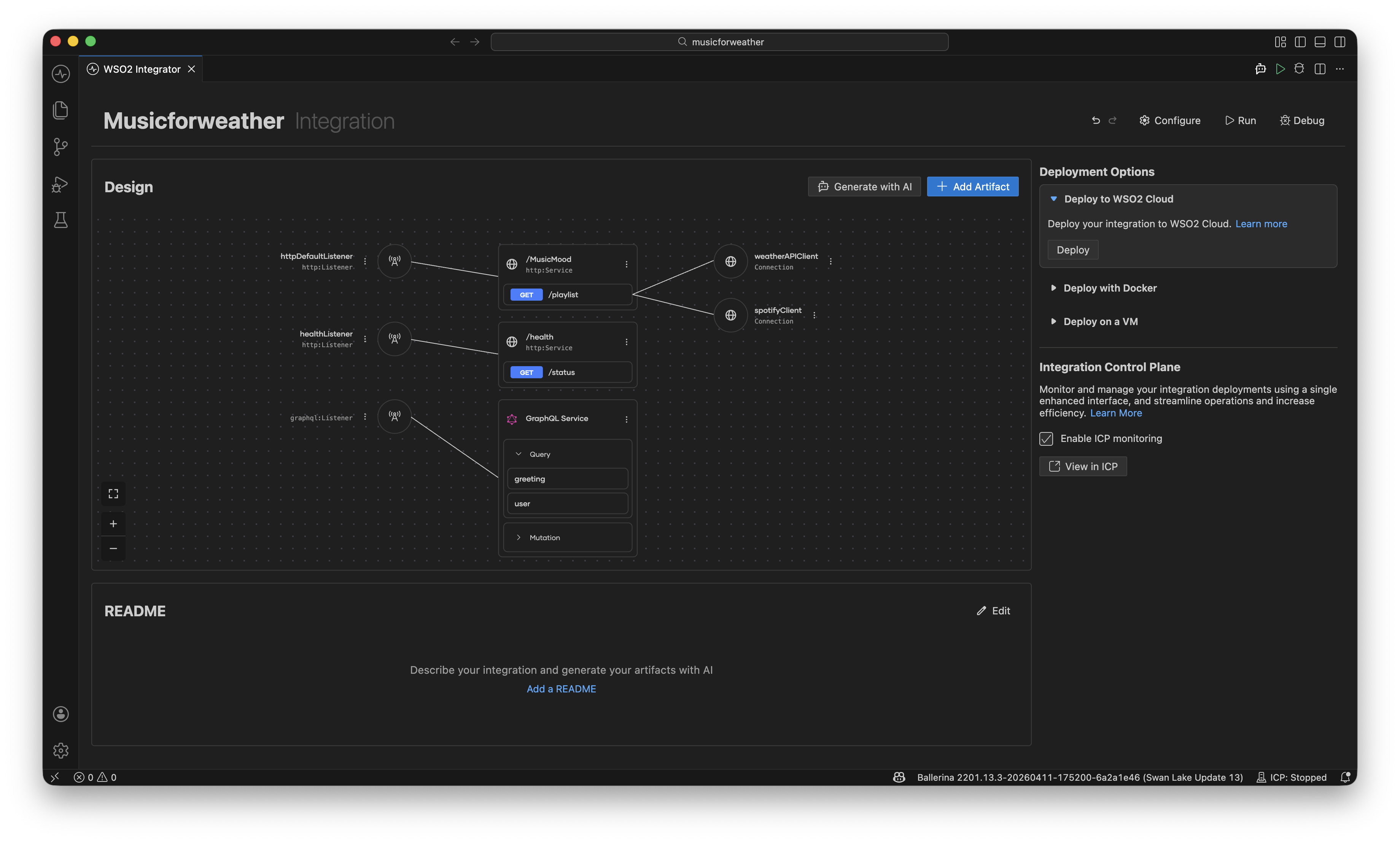Select the spotifyClient connection globe

730,315
